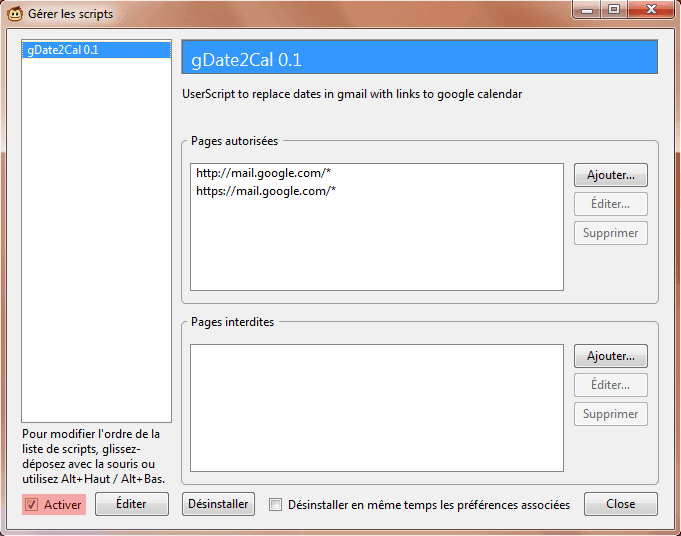Check the uninstall associated preferences checkbox
Image resolution: width=681 pixels, height=536 pixels.
[275, 505]
